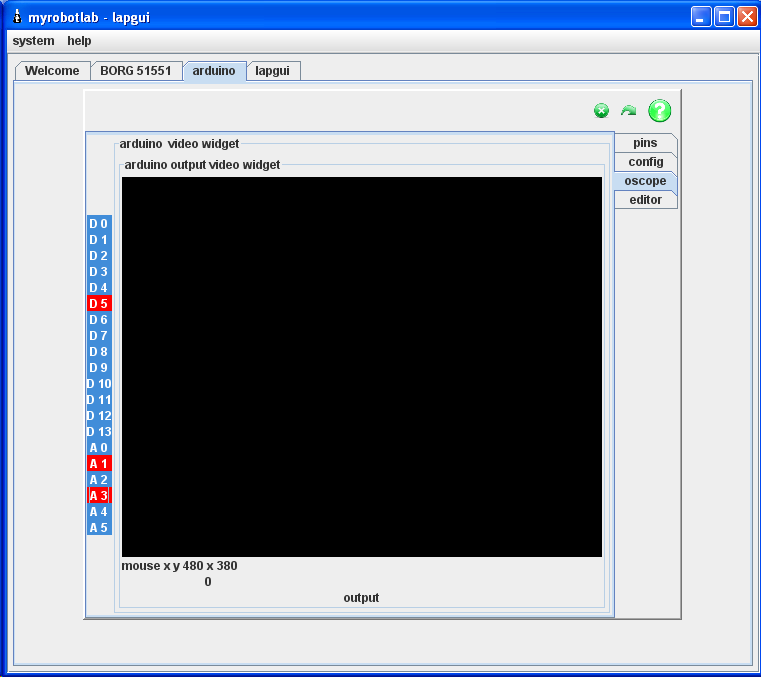Select the oscope side tab

tap(645, 181)
